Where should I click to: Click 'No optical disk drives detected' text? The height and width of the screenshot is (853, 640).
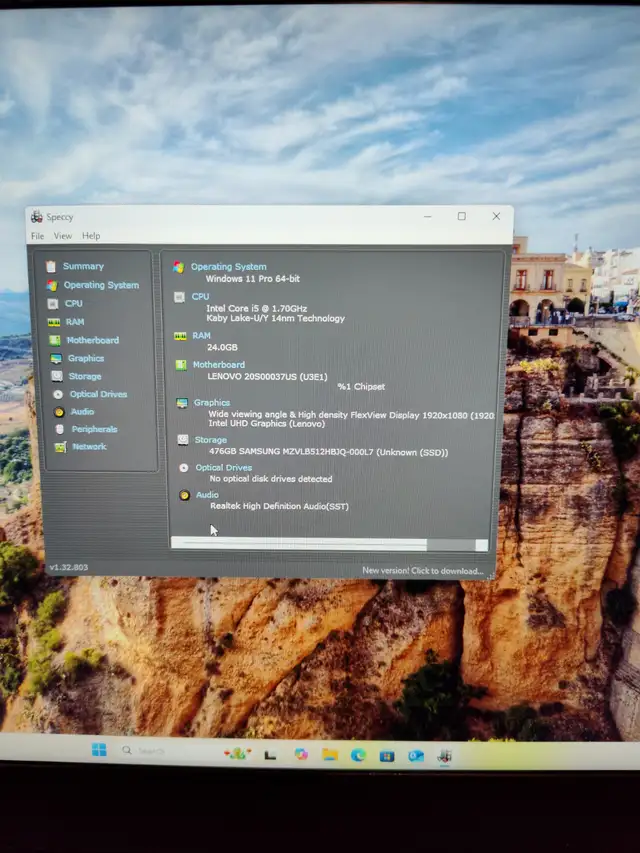(270, 479)
